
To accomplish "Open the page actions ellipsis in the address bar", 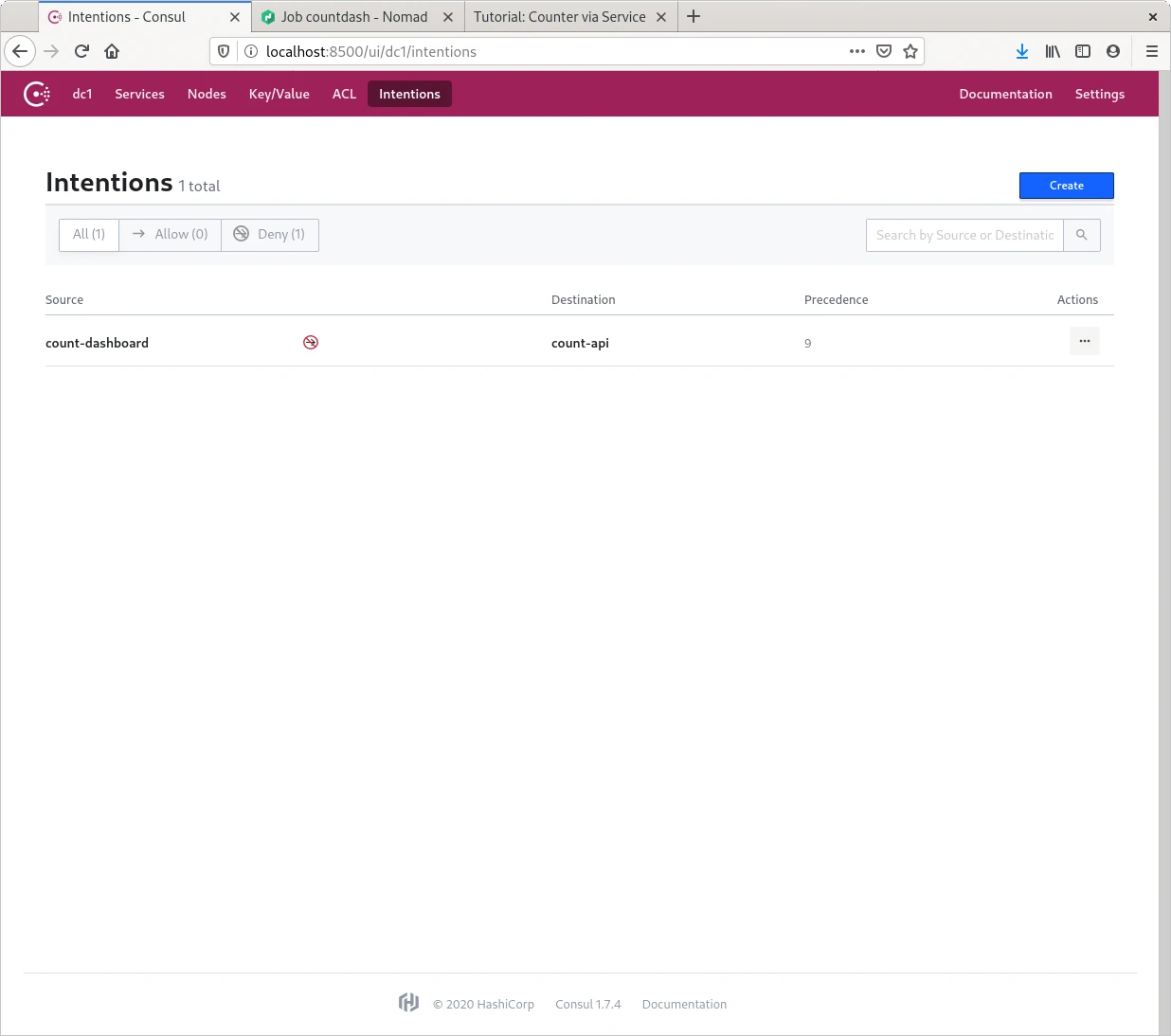I will (857, 51).
